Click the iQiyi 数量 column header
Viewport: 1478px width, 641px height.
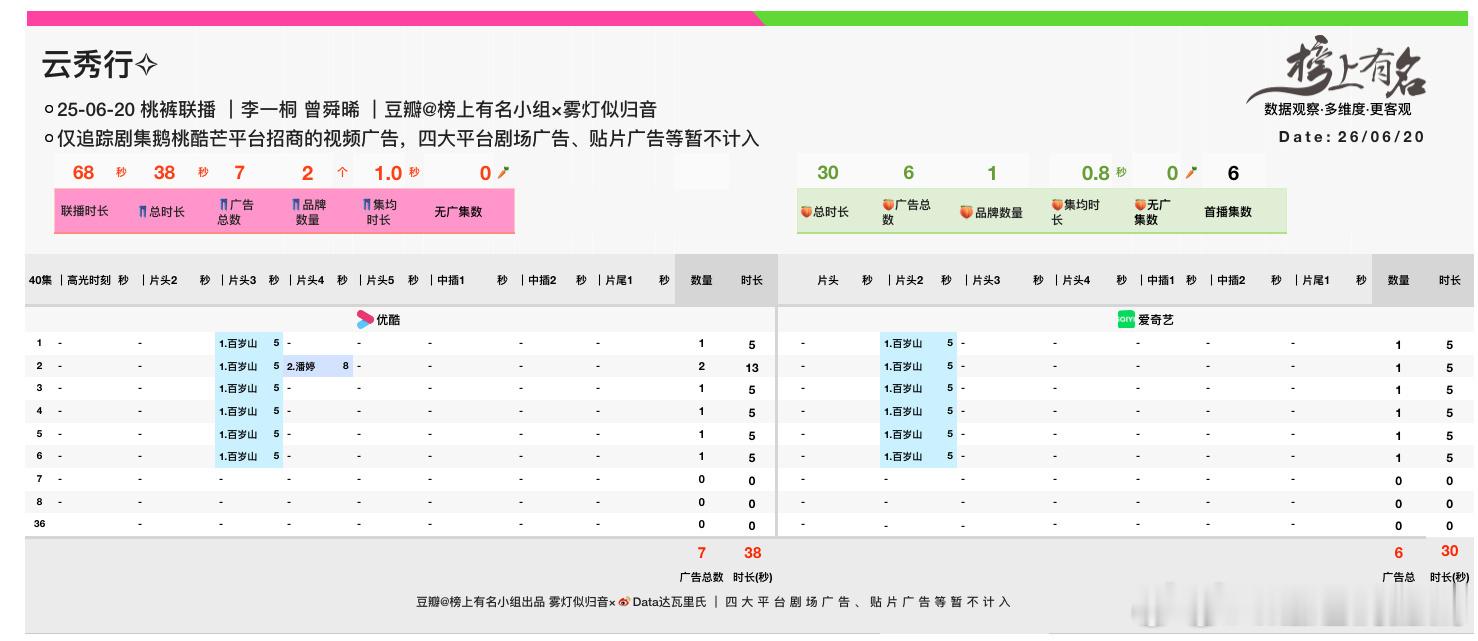pyautogui.click(x=1398, y=280)
